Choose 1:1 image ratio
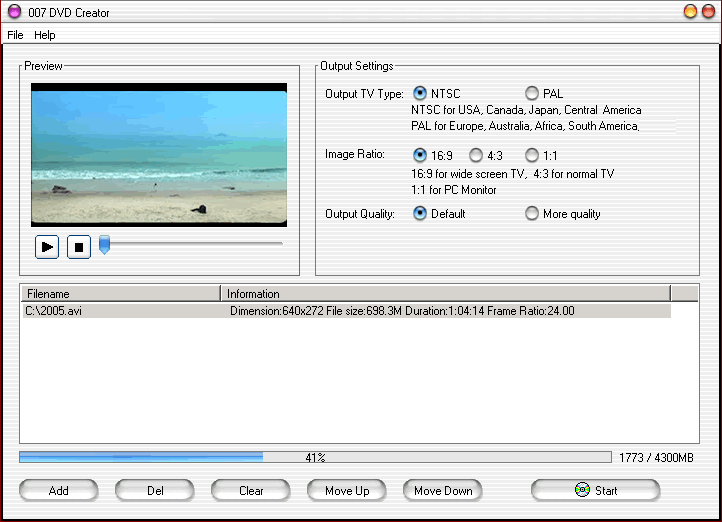Screen dimensions: 722x522 tap(532, 155)
